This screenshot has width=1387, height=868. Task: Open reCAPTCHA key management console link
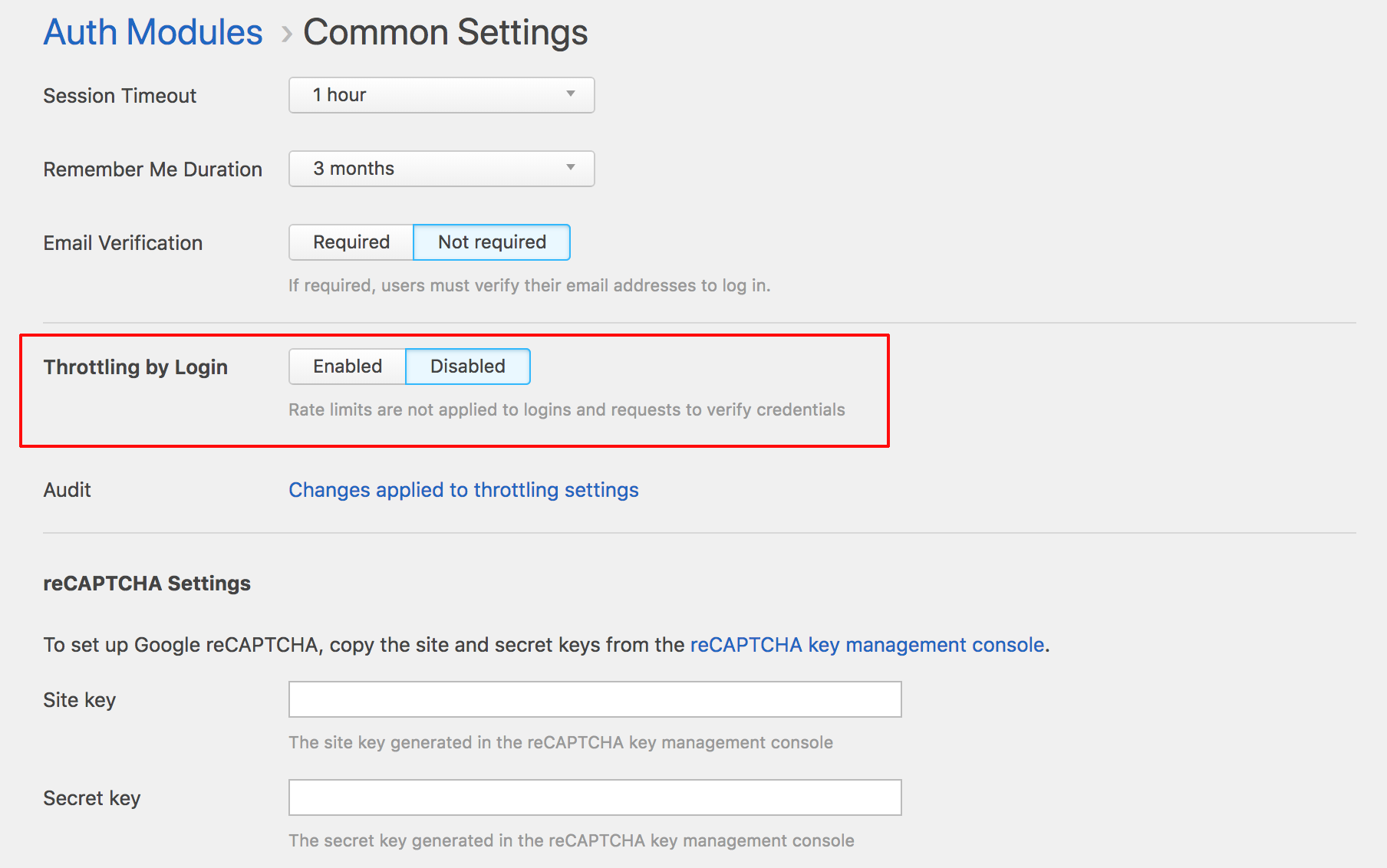(x=867, y=645)
